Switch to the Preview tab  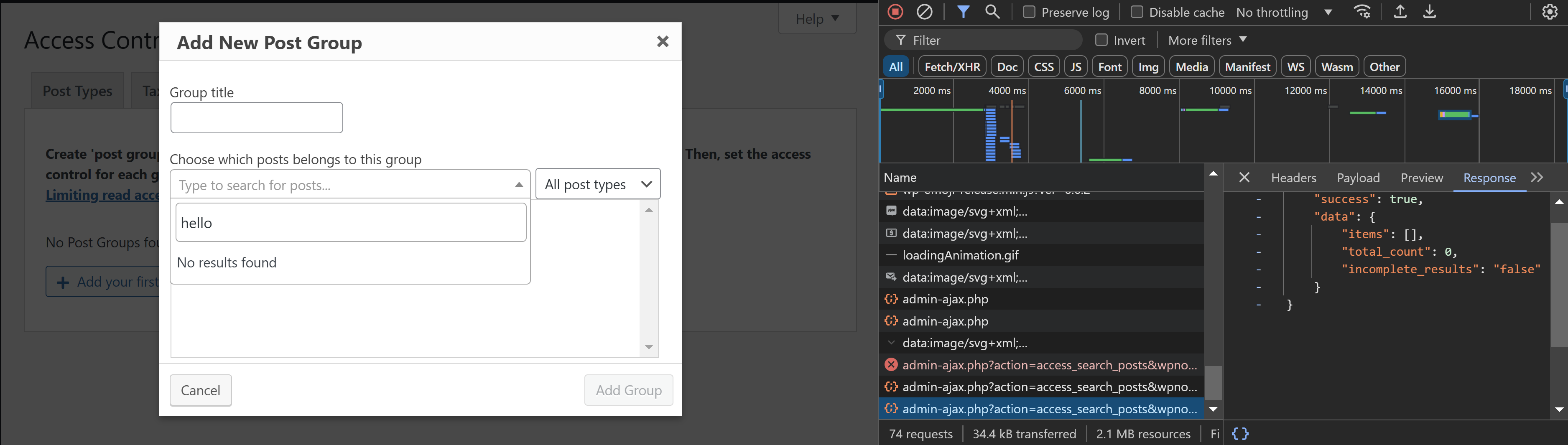[x=1421, y=178]
